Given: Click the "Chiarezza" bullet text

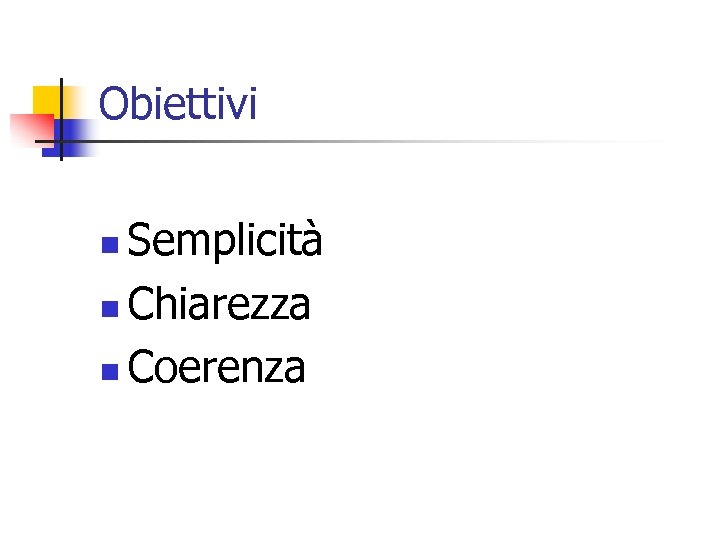Looking at the screenshot, I should coord(219,304).
